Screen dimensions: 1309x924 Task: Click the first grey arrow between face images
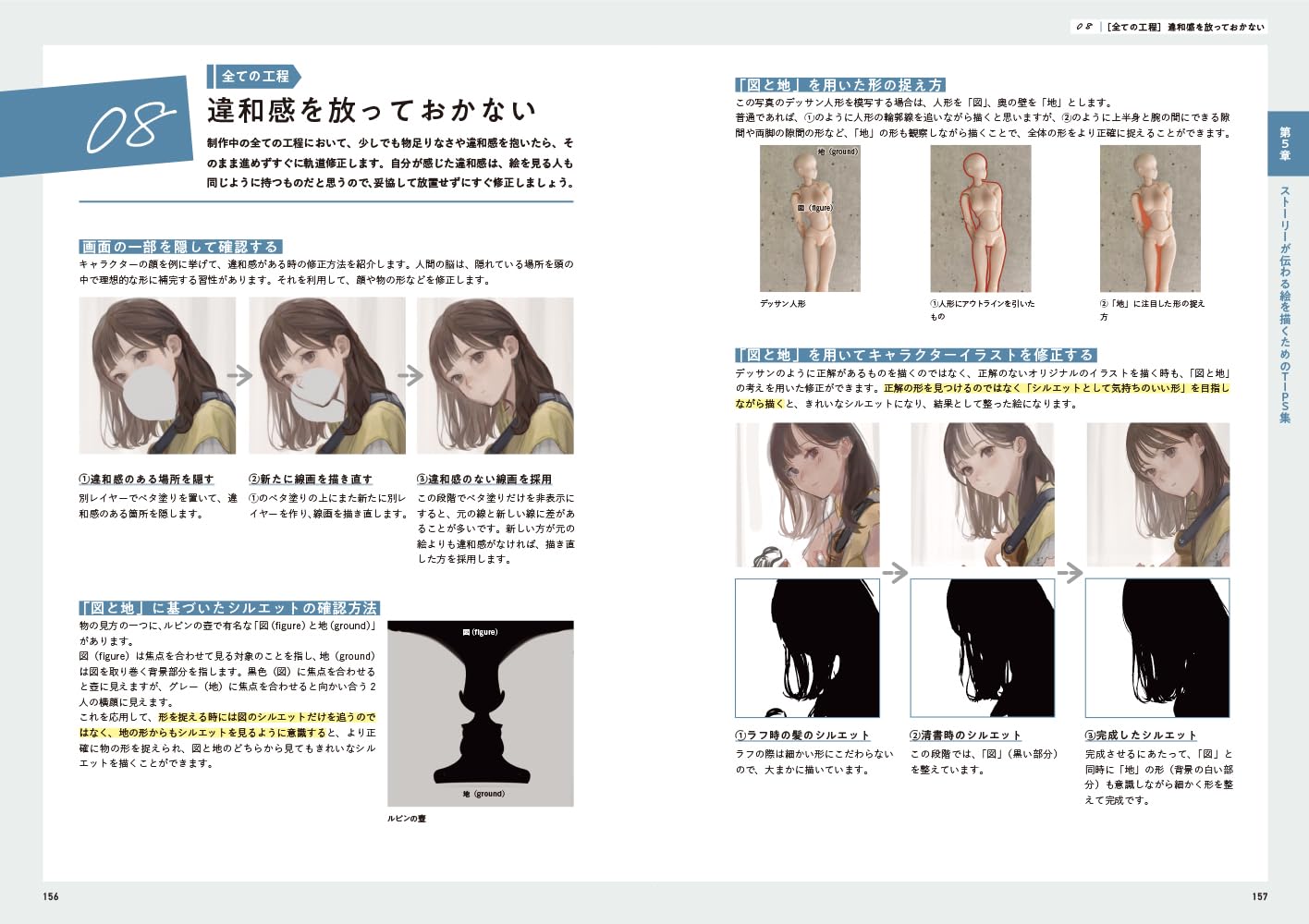240,375
